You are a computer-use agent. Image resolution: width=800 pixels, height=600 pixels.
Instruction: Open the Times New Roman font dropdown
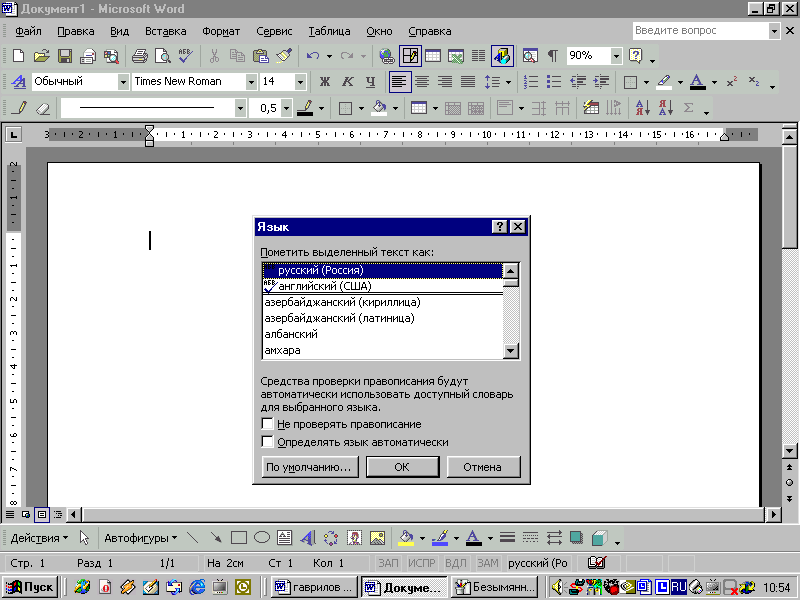tap(251, 82)
